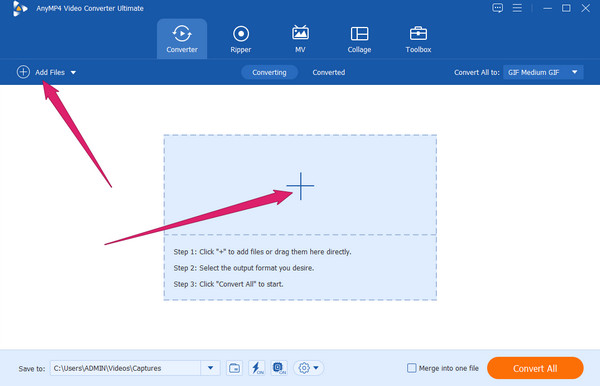Click the 'Step 1: Click "+" to add files' text

click(262, 252)
